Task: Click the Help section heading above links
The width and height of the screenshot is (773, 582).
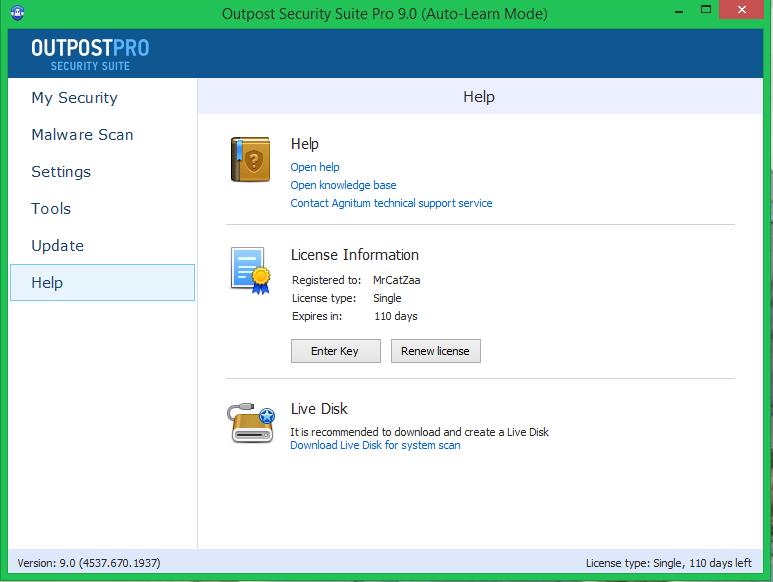Action: click(x=305, y=144)
